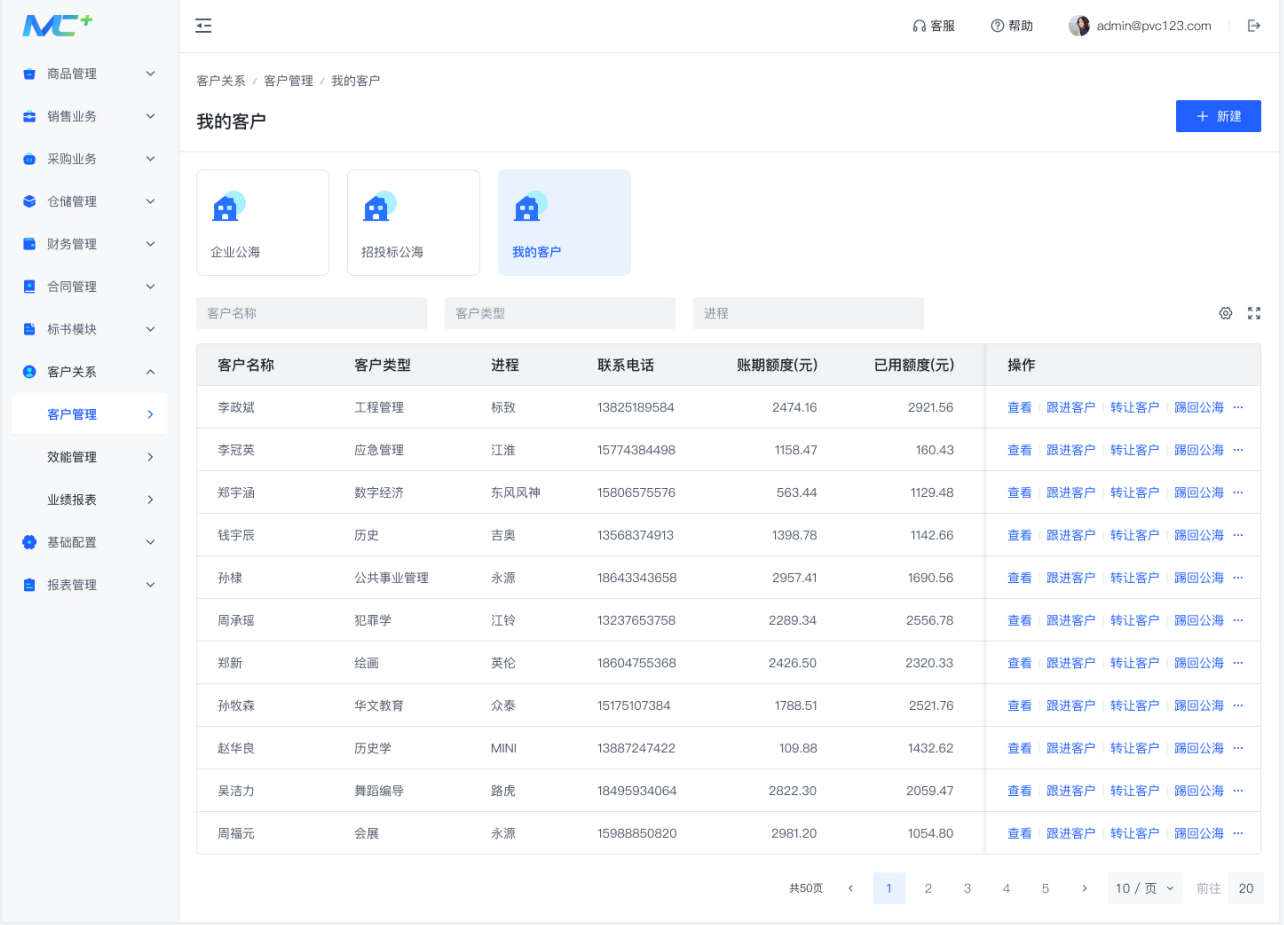Go to page 3 in pagination
This screenshot has height=925, width=1284.
pyautogui.click(x=967, y=888)
